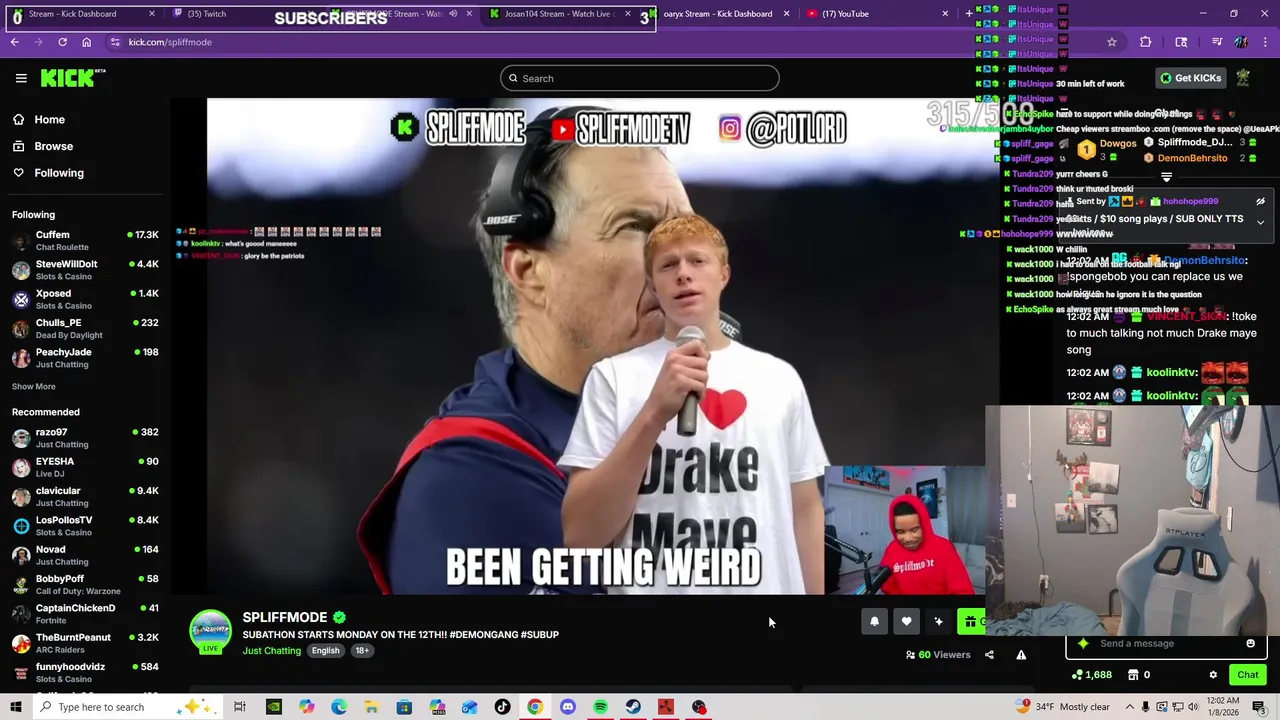Click green sparkle icon in chat input

click(x=1083, y=643)
